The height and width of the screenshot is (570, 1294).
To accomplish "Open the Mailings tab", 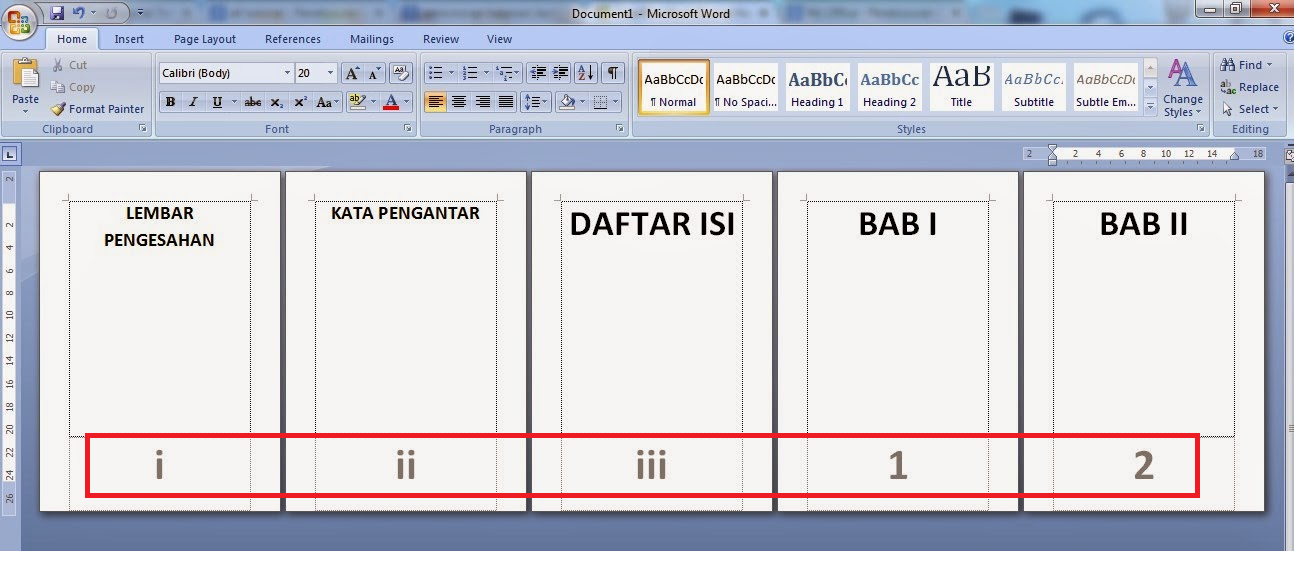I will (372, 39).
